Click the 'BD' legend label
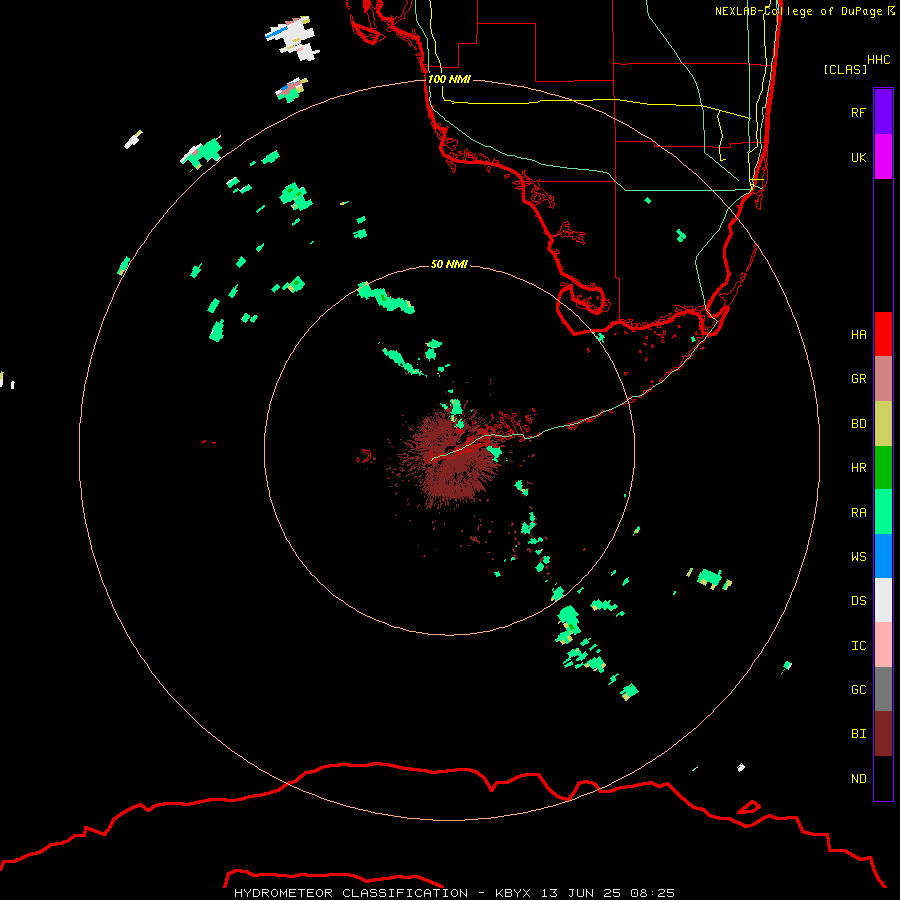The width and height of the screenshot is (900, 900). (x=858, y=424)
